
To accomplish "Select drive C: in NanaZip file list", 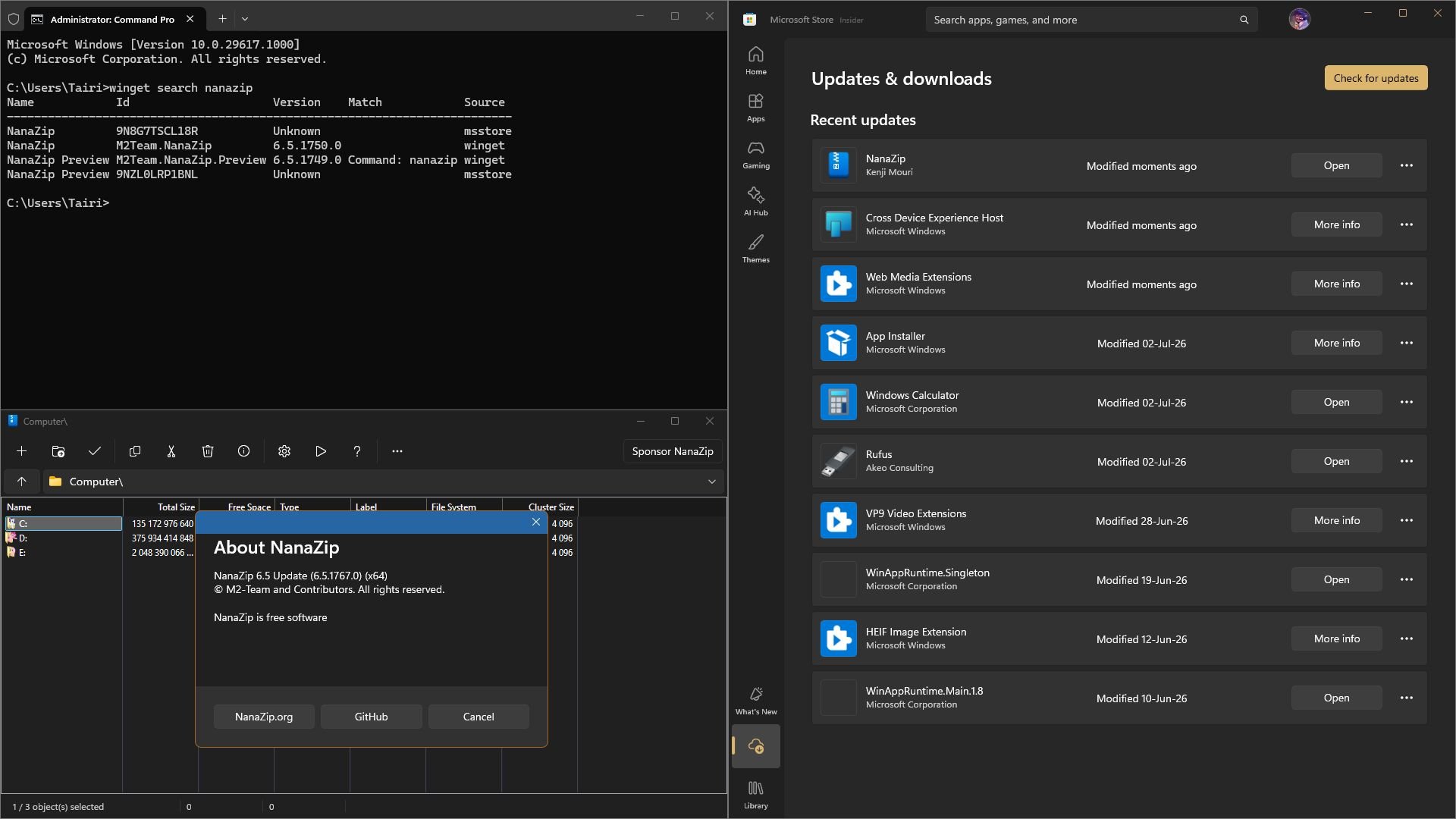I will tap(64, 523).
